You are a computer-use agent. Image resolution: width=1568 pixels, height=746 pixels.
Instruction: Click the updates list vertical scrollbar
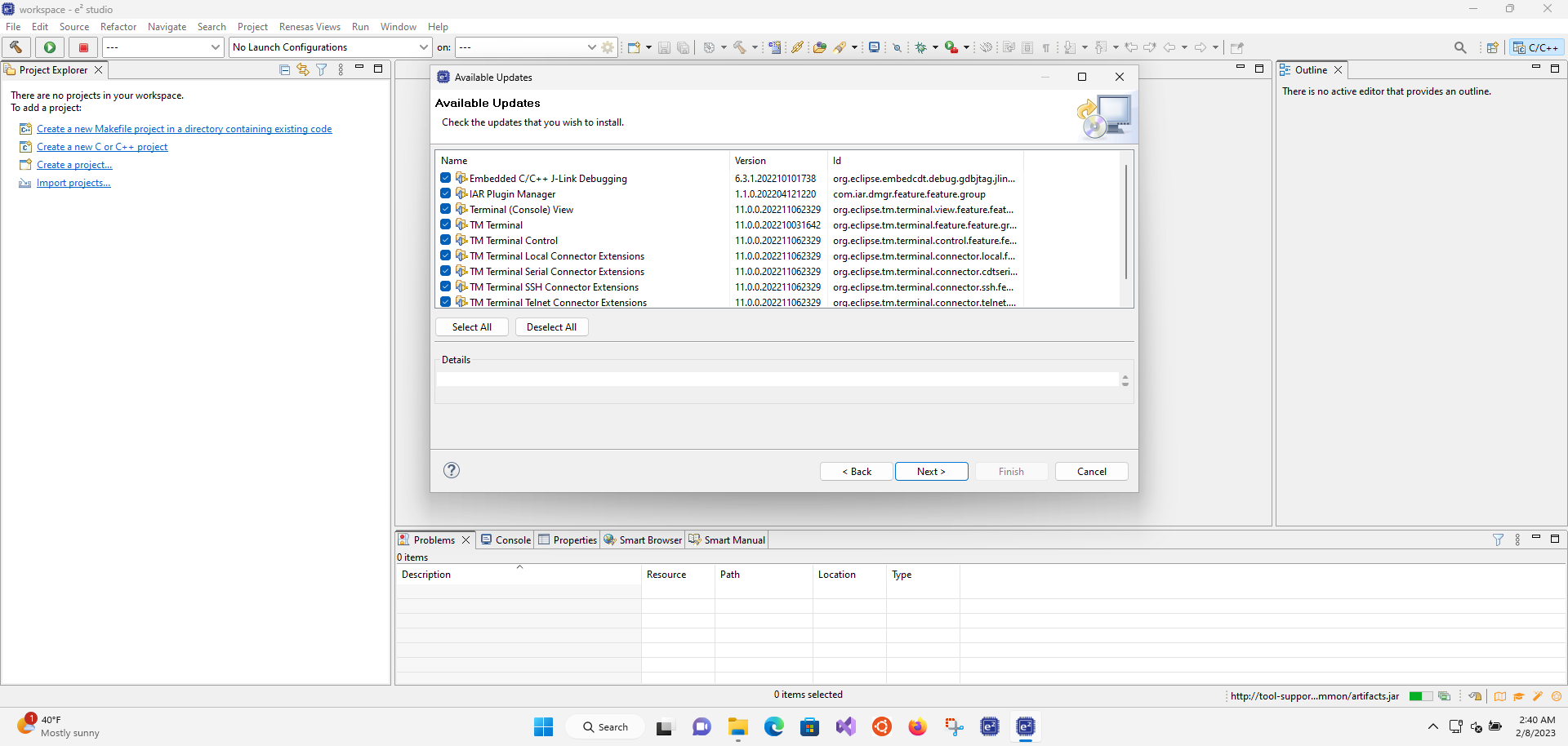[x=1126, y=222]
